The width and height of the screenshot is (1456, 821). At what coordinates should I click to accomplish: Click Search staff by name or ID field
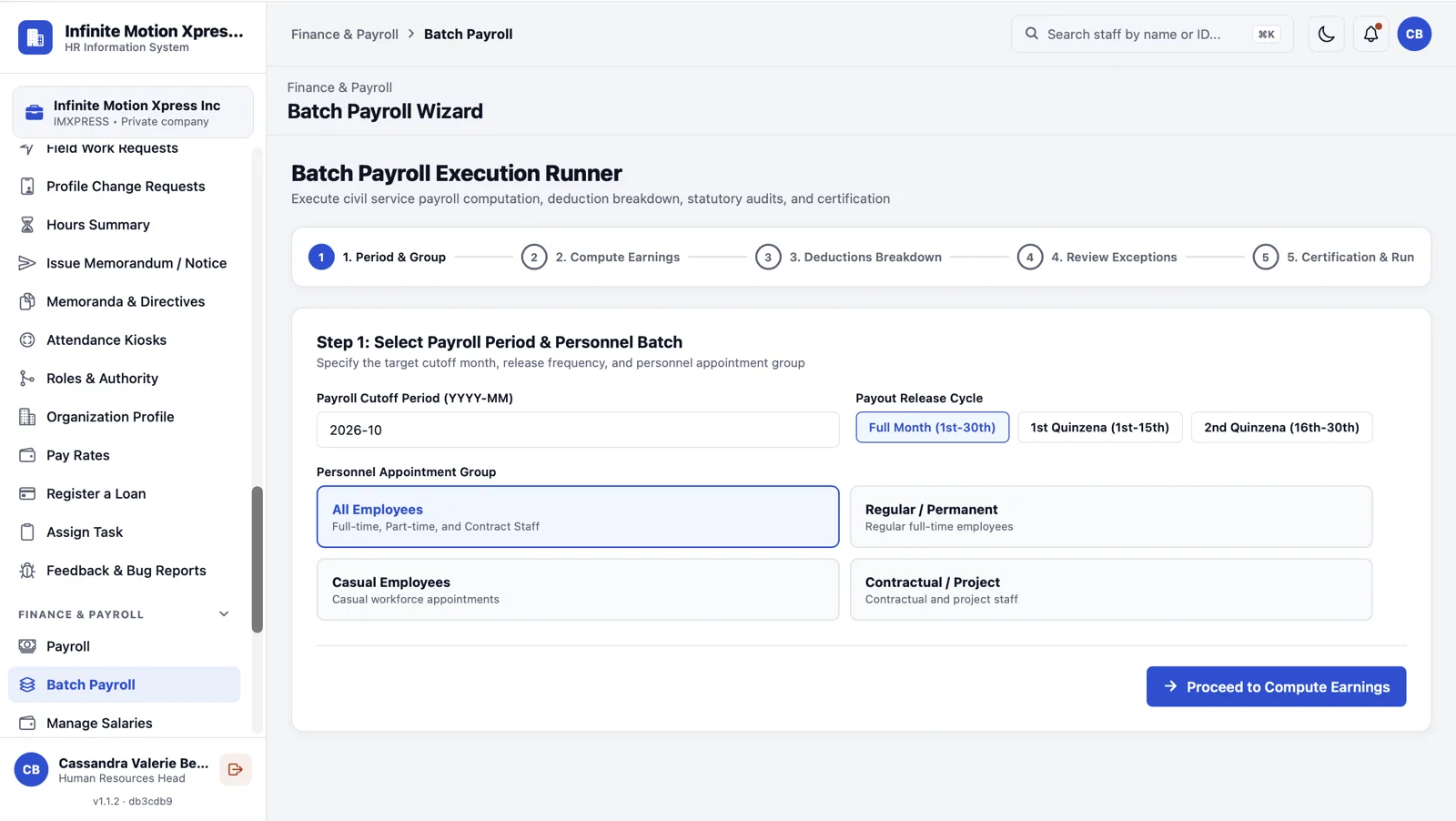click(1152, 35)
